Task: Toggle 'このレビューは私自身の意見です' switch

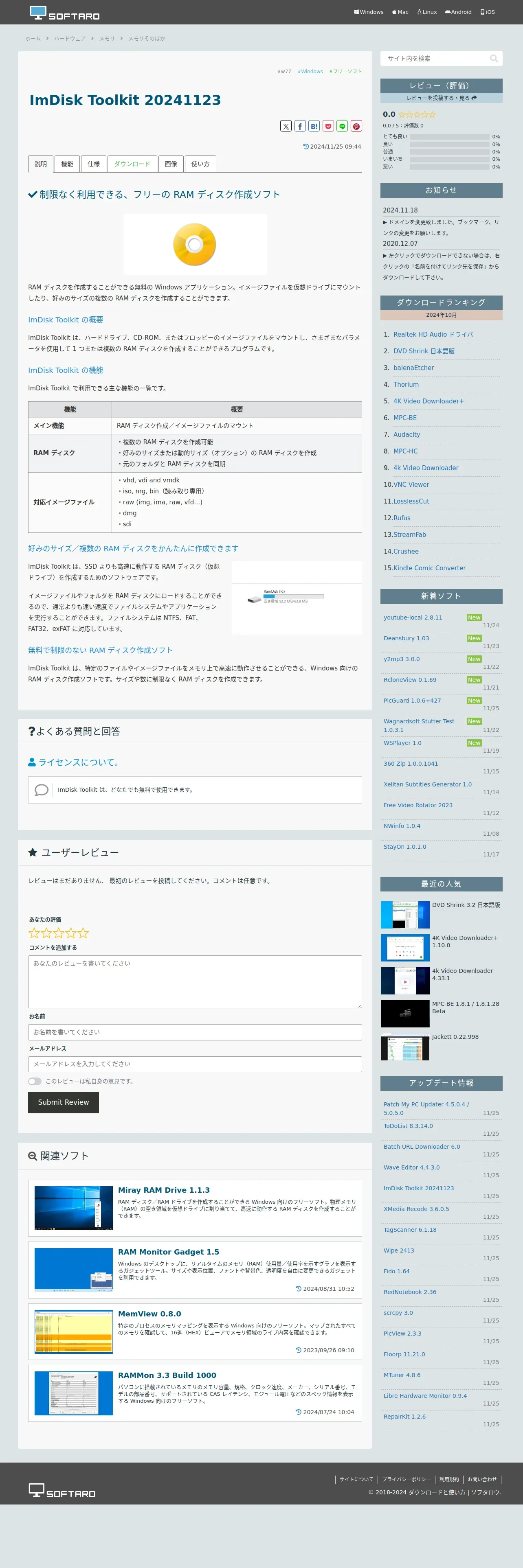Action: [35, 1081]
